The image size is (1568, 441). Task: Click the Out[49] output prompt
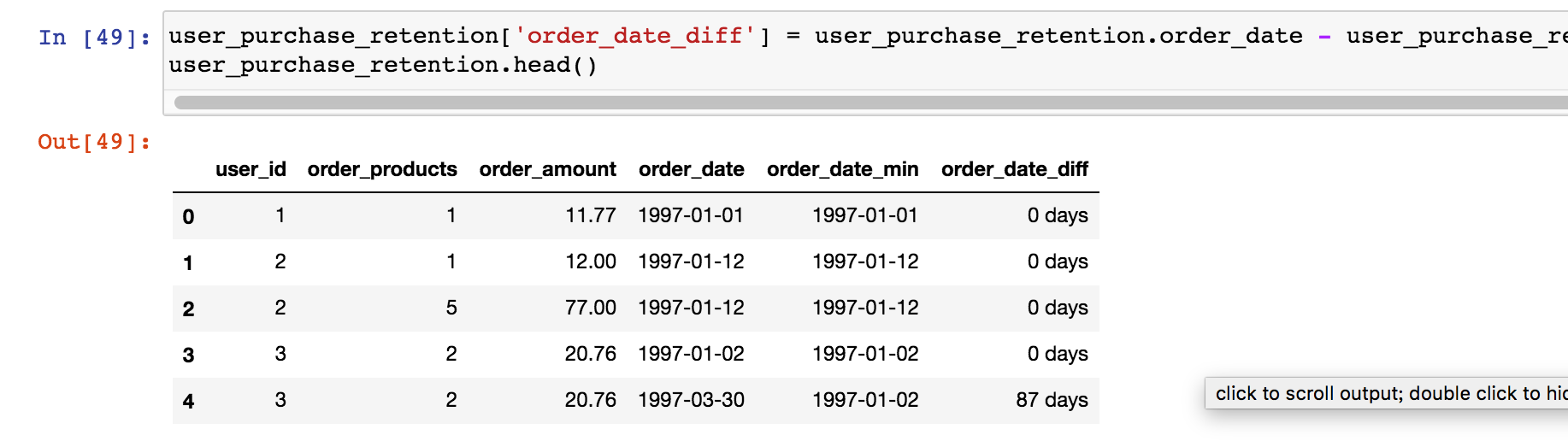pyautogui.click(x=94, y=142)
